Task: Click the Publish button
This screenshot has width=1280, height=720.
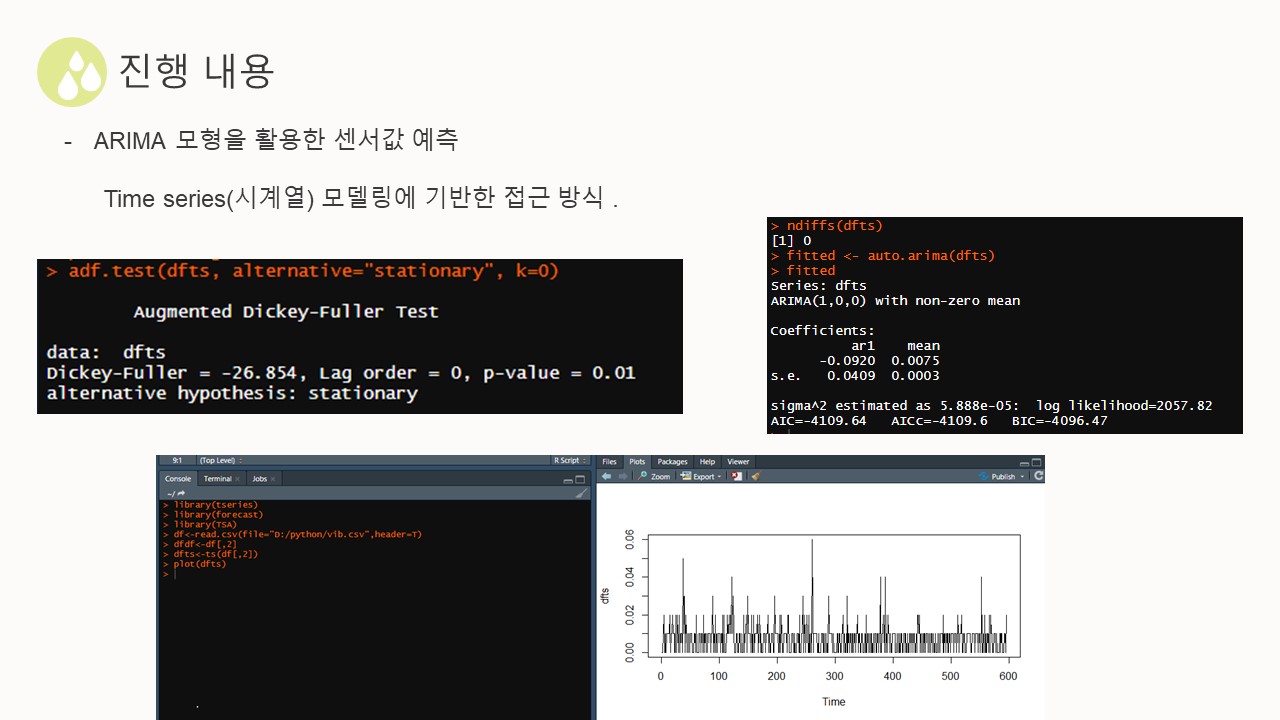Action: coord(997,476)
